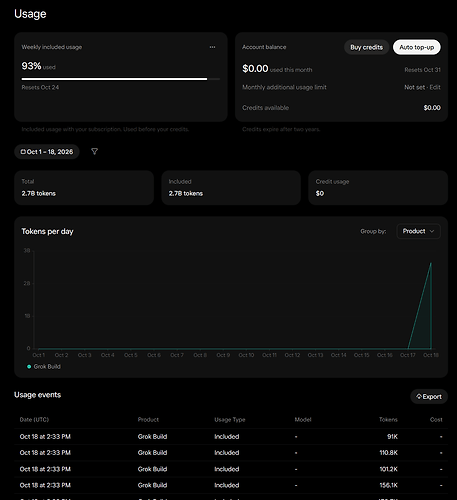Select the row with 156.1K tokens
This screenshot has width=457, height=500.
pos(231,485)
